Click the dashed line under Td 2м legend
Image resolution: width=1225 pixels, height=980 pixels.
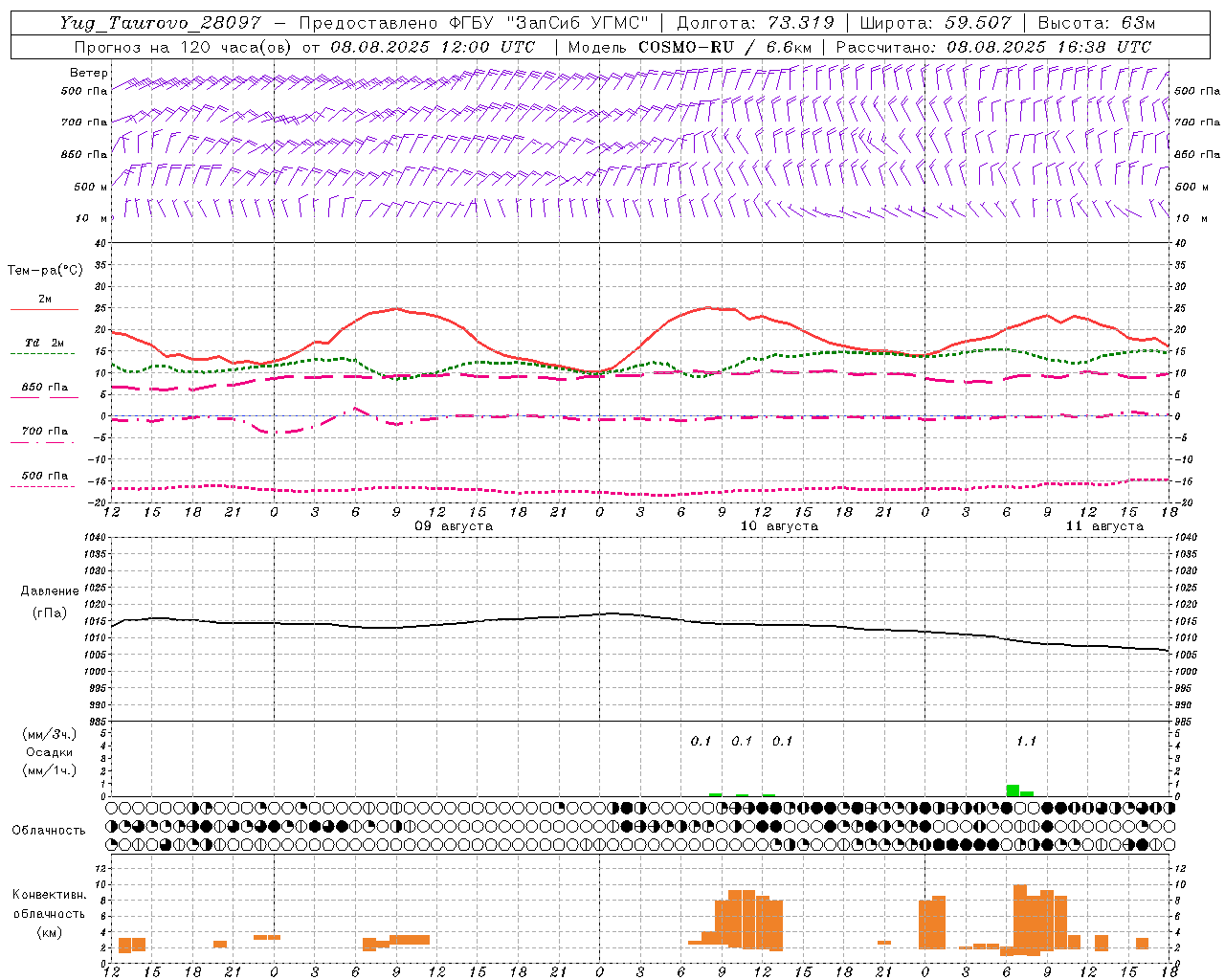(x=42, y=353)
